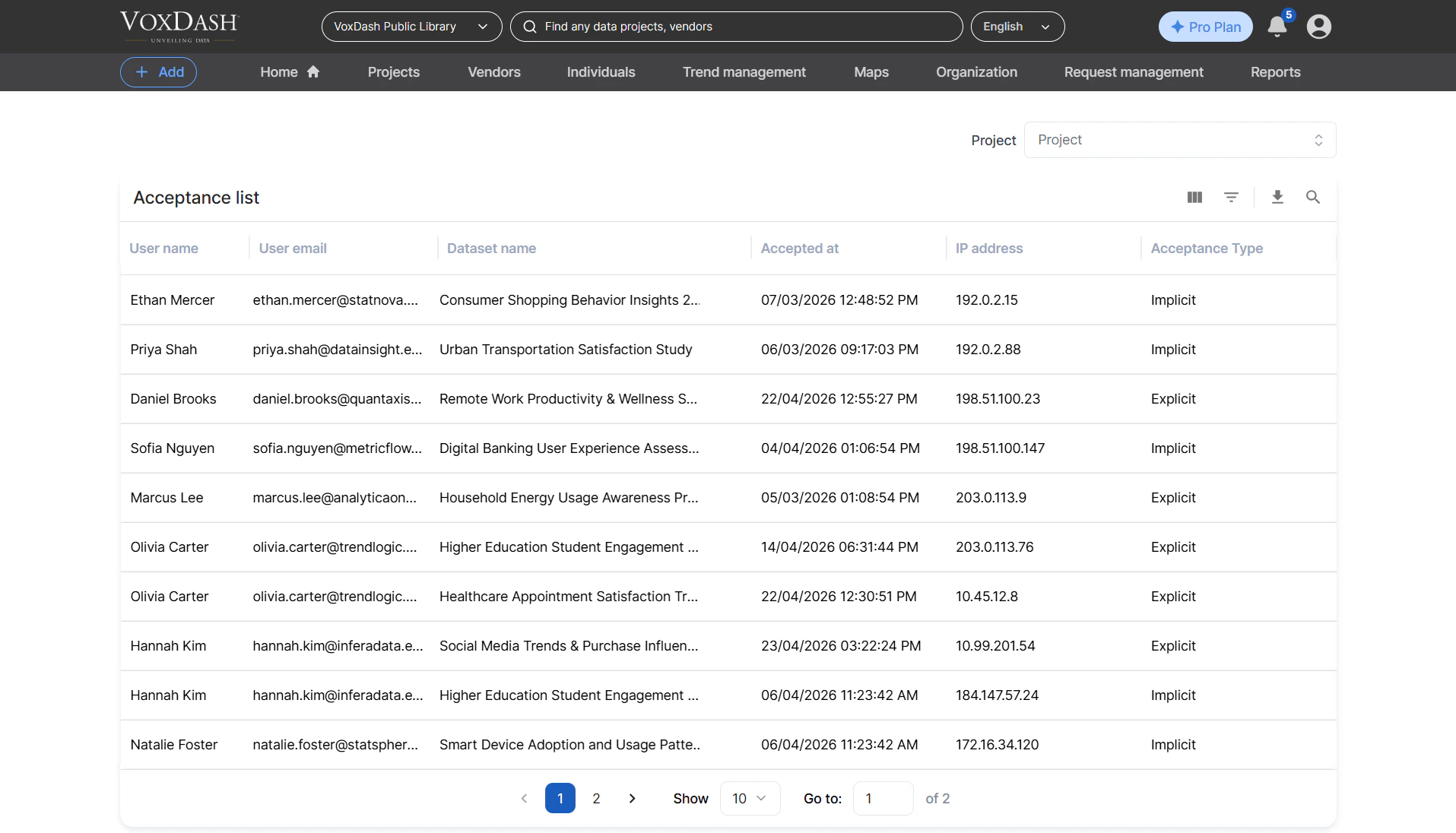Select Sofia Nguyen's row name

pyautogui.click(x=172, y=448)
